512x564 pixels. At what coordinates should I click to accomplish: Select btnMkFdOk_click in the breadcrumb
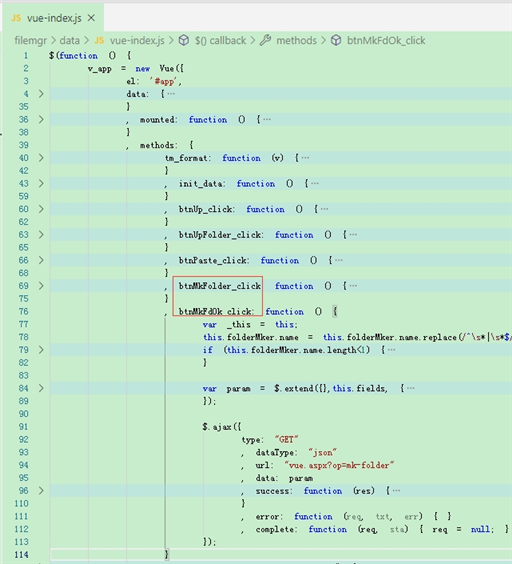click(386, 40)
